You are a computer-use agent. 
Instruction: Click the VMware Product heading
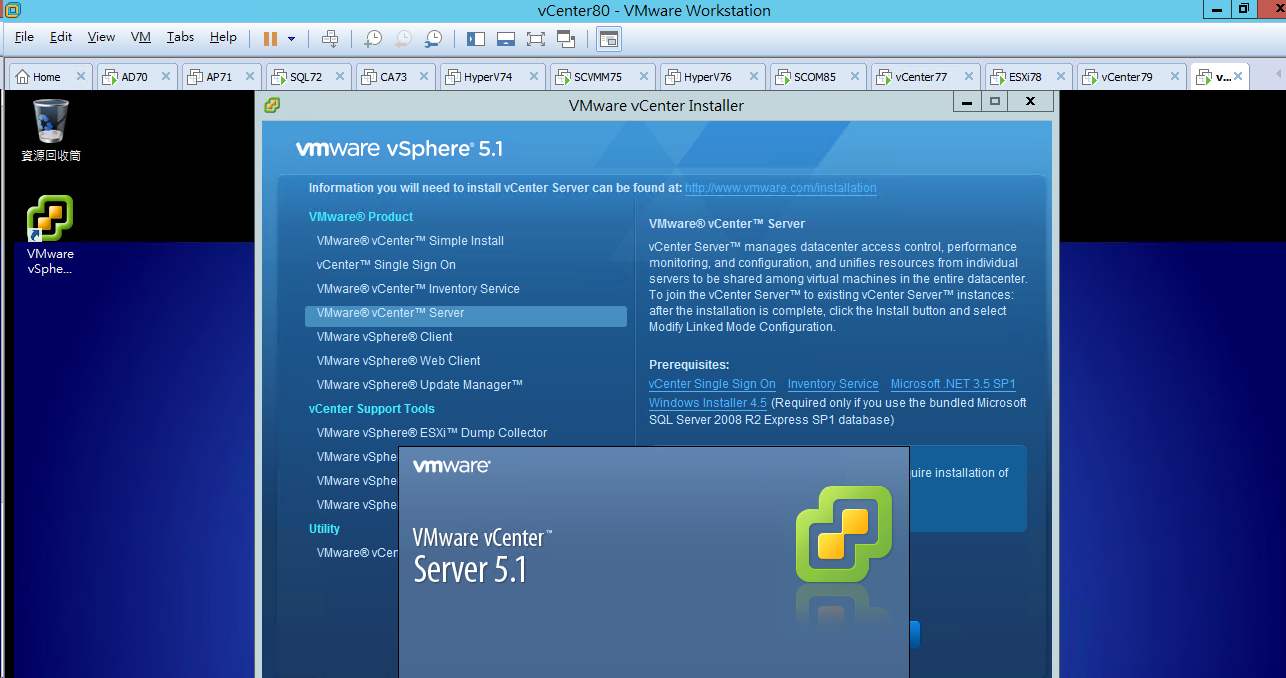coord(361,217)
